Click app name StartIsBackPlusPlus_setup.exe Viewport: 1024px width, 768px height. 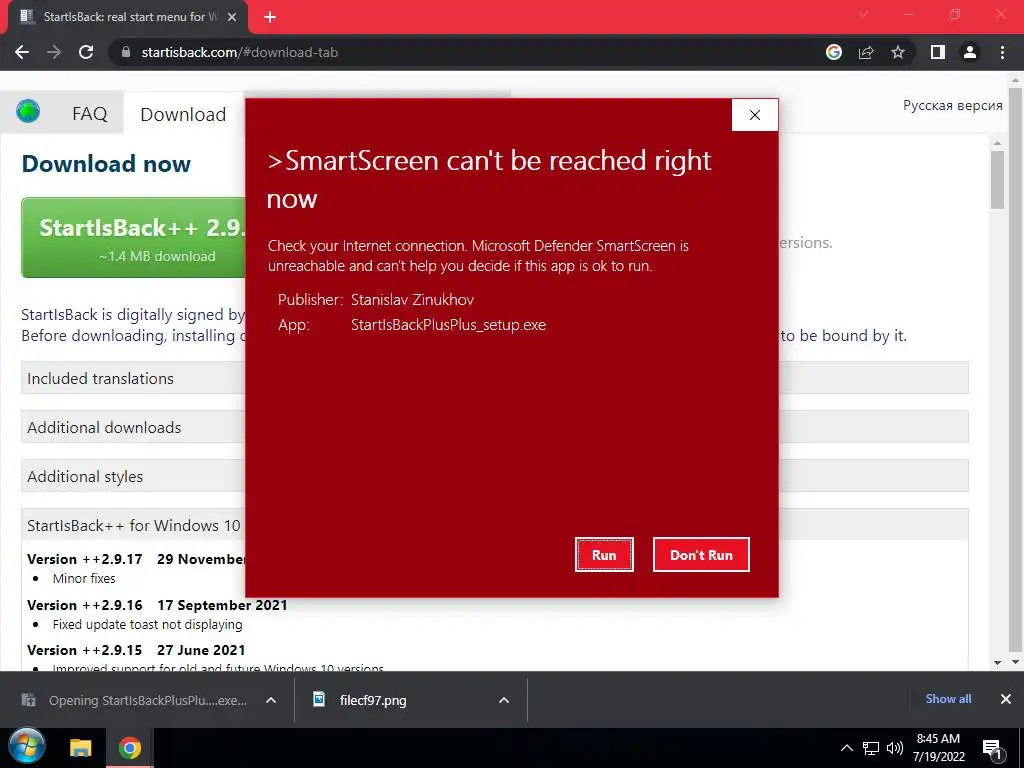(448, 325)
